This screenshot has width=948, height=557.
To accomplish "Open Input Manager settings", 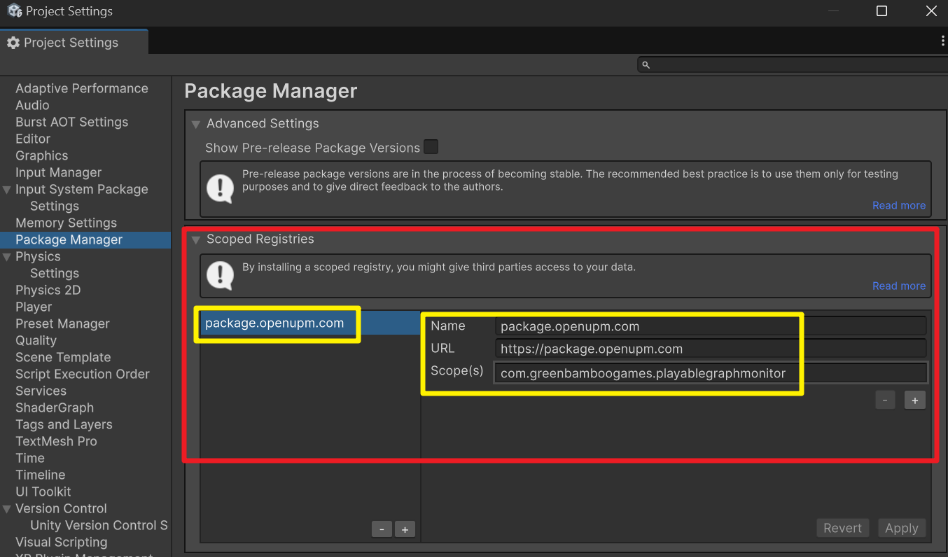I will (58, 173).
